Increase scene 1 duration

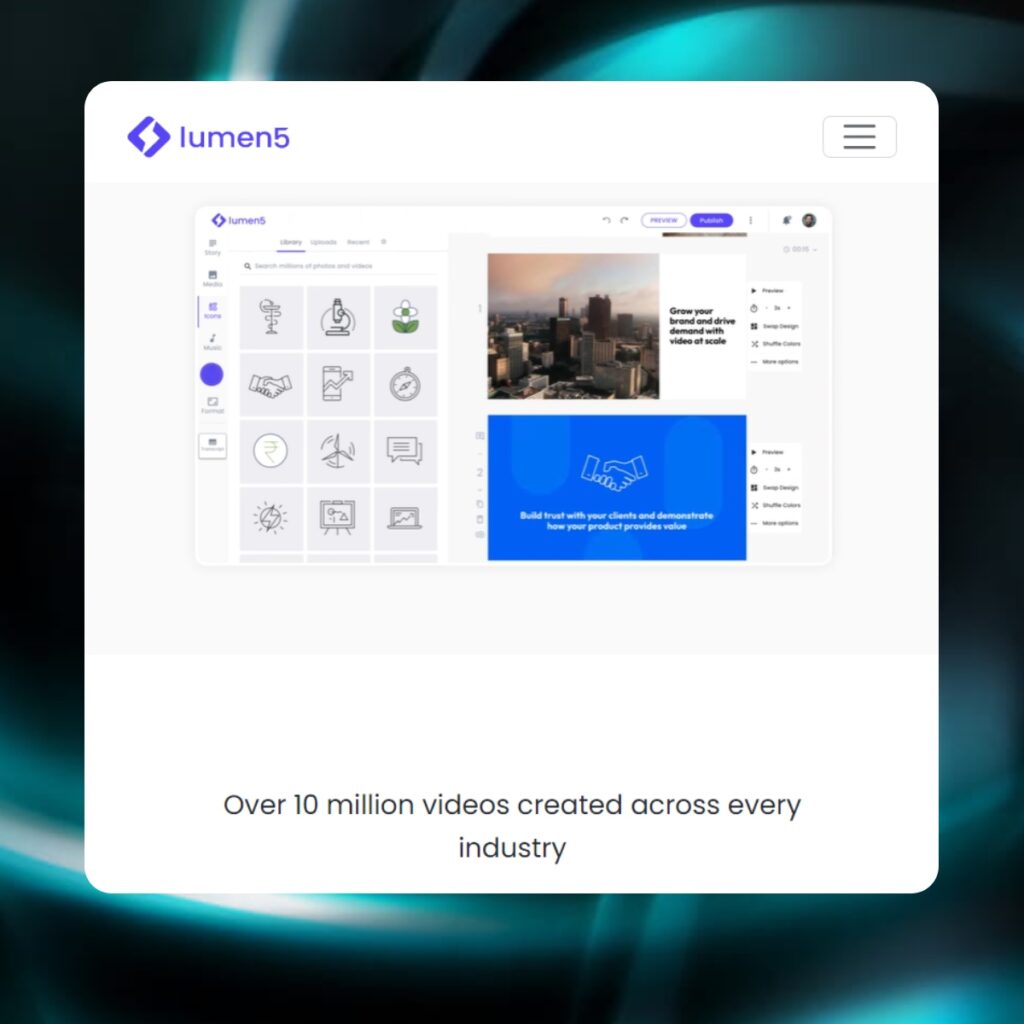[x=789, y=308]
